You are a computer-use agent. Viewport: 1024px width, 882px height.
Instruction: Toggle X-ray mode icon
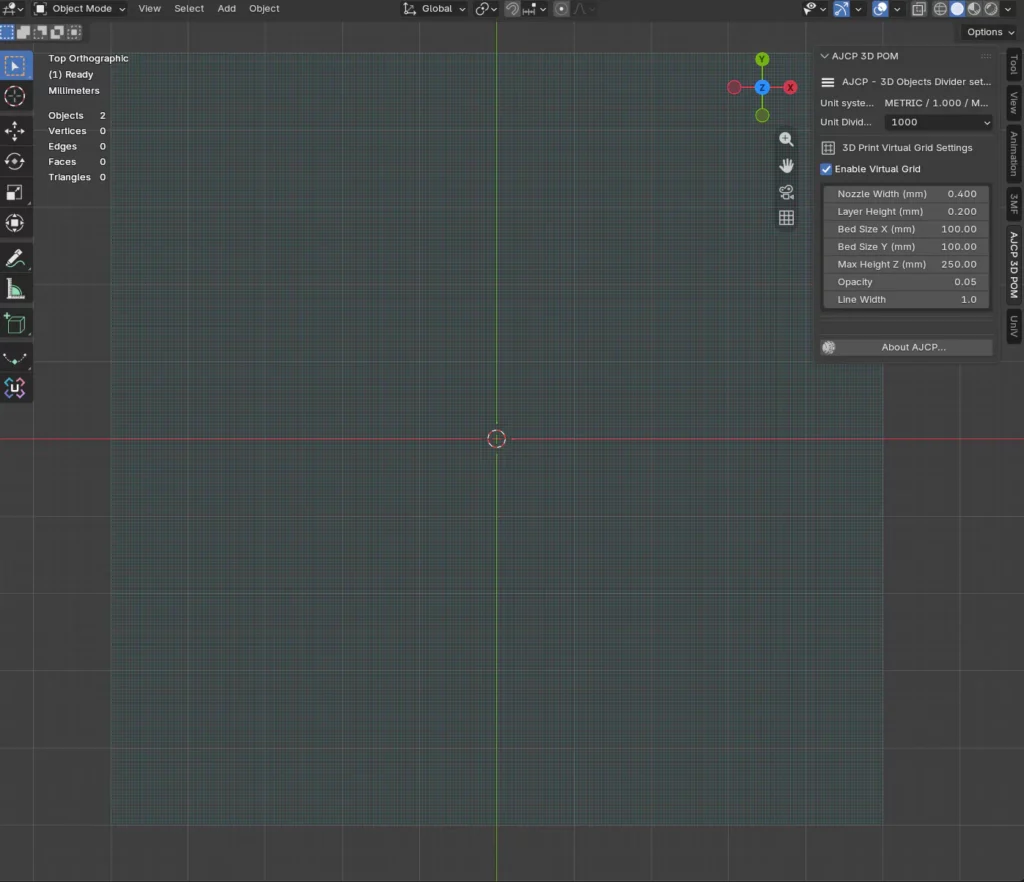point(919,8)
